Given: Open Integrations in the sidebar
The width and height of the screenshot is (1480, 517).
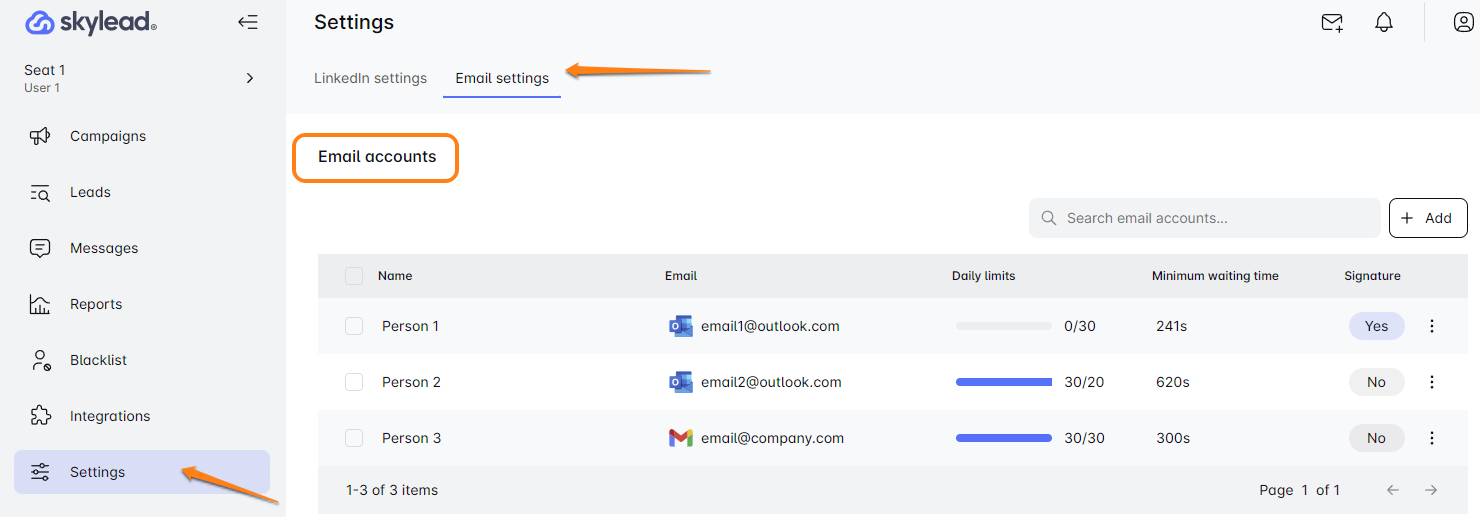Looking at the screenshot, I should click(x=109, y=416).
